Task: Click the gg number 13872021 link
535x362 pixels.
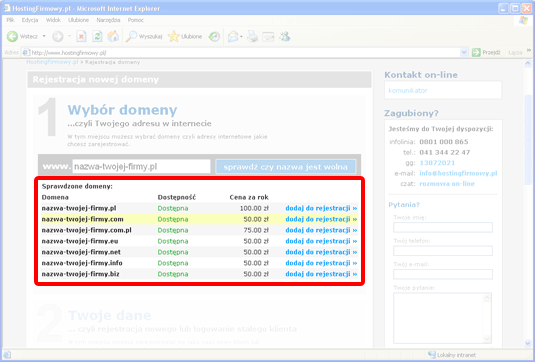Action: [x=437, y=163]
